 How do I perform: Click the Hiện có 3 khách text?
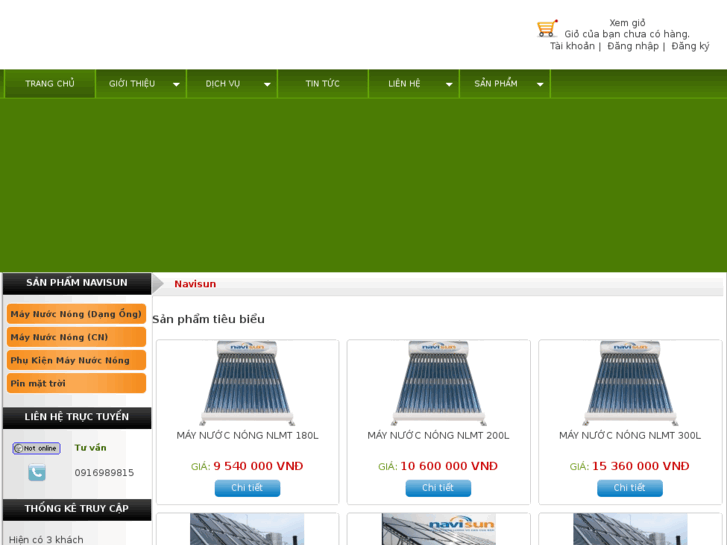(46, 539)
